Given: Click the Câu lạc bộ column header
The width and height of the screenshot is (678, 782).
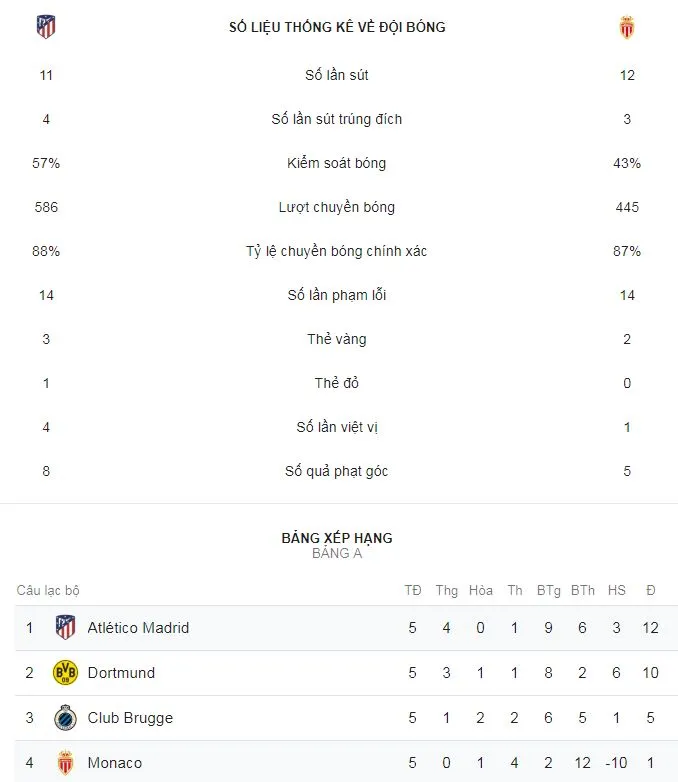Looking at the screenshot, I should point(48,591).
